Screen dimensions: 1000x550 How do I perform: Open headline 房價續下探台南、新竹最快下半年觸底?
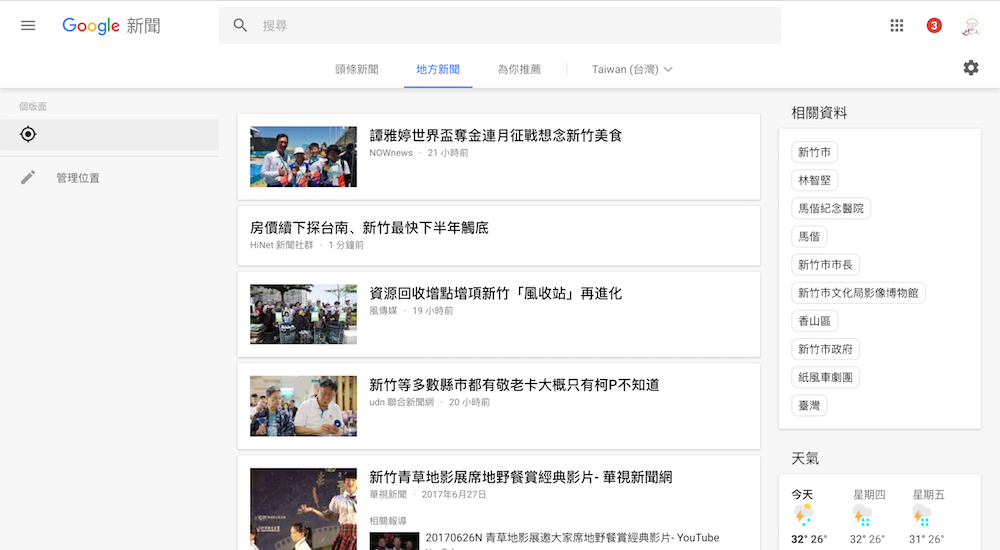[x=369, y=228]
